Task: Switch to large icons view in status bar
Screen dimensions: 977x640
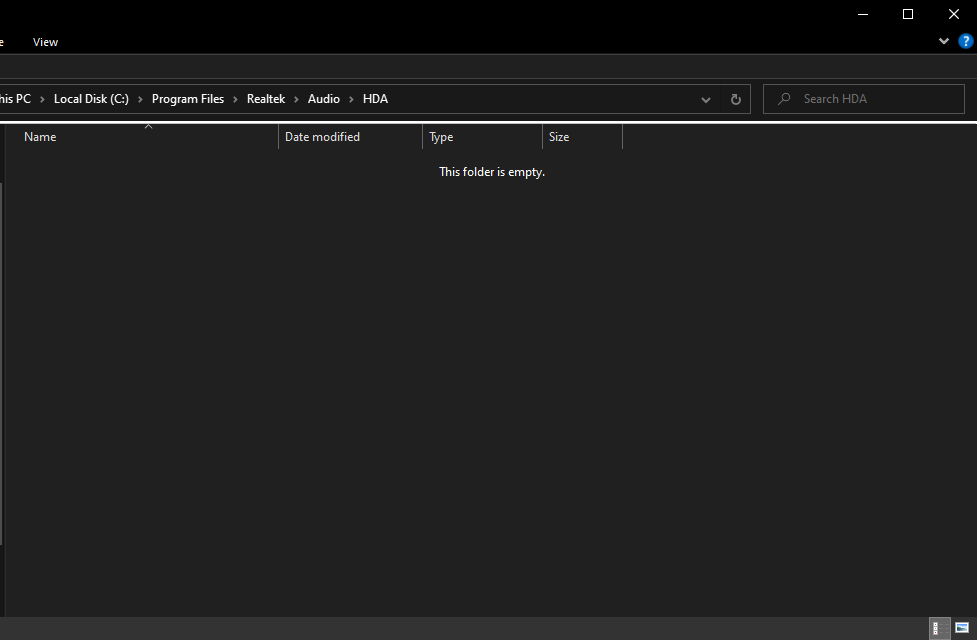Action: click(x=962, y=628)
